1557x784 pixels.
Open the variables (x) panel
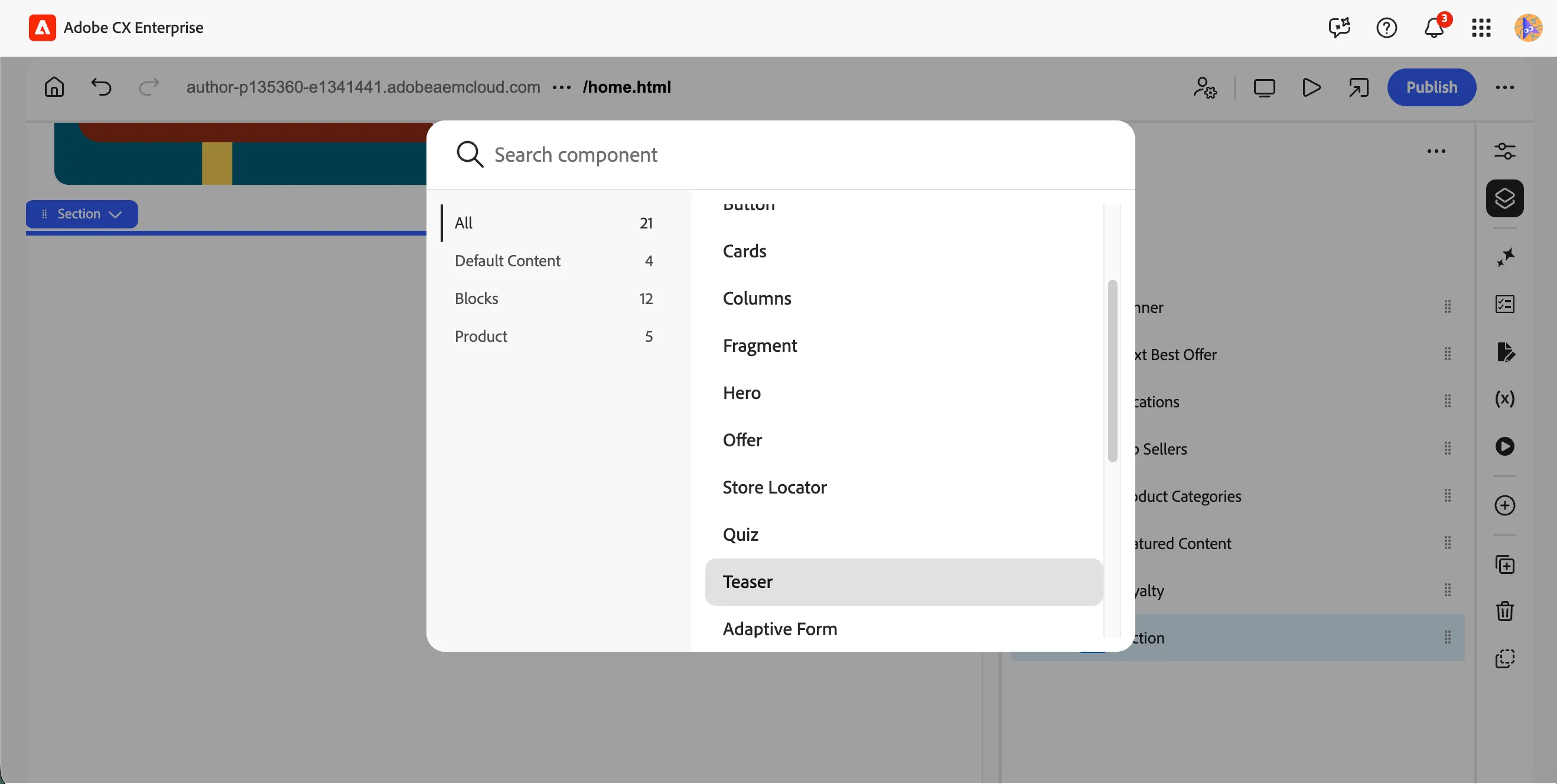1504,398
